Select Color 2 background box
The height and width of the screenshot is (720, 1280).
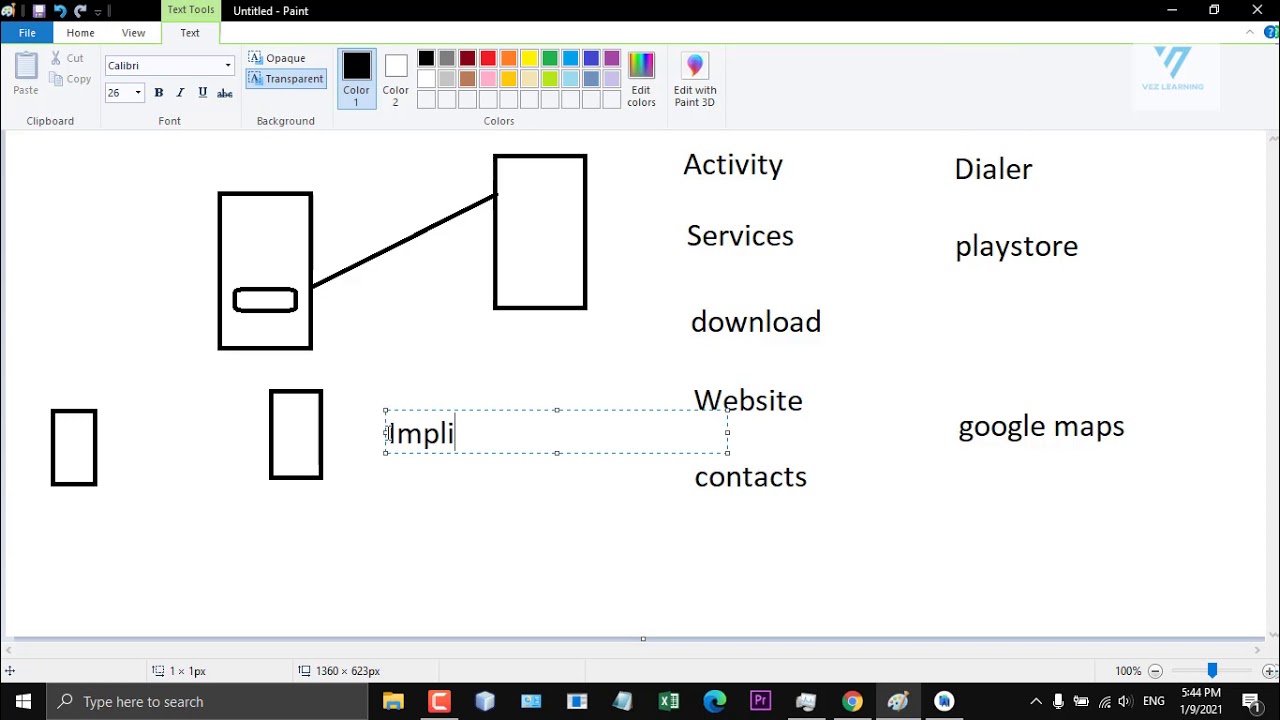point(395,79)
